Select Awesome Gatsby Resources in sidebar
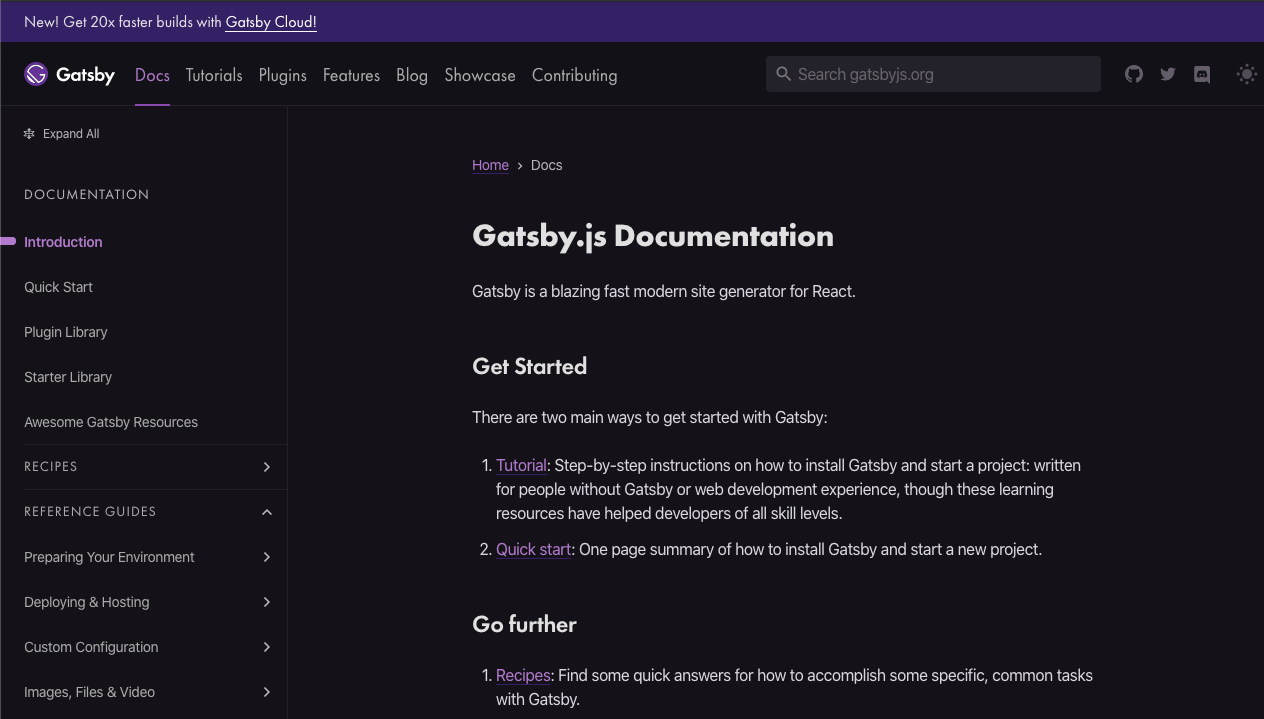The height and width of the screenshot is (719, 1264). pyautogui.click(x=111, y=422)
